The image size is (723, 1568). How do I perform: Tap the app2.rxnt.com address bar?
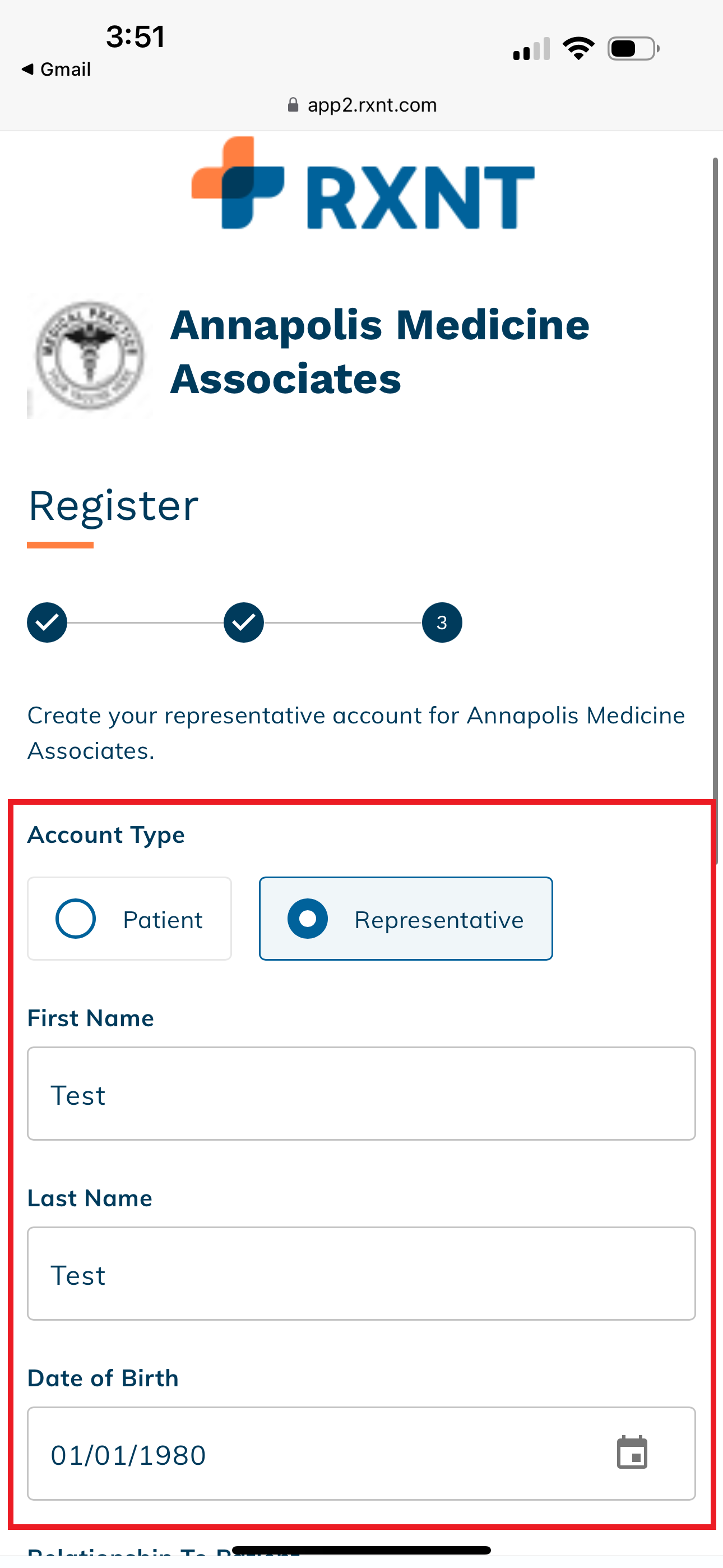[x=361, y=105]
